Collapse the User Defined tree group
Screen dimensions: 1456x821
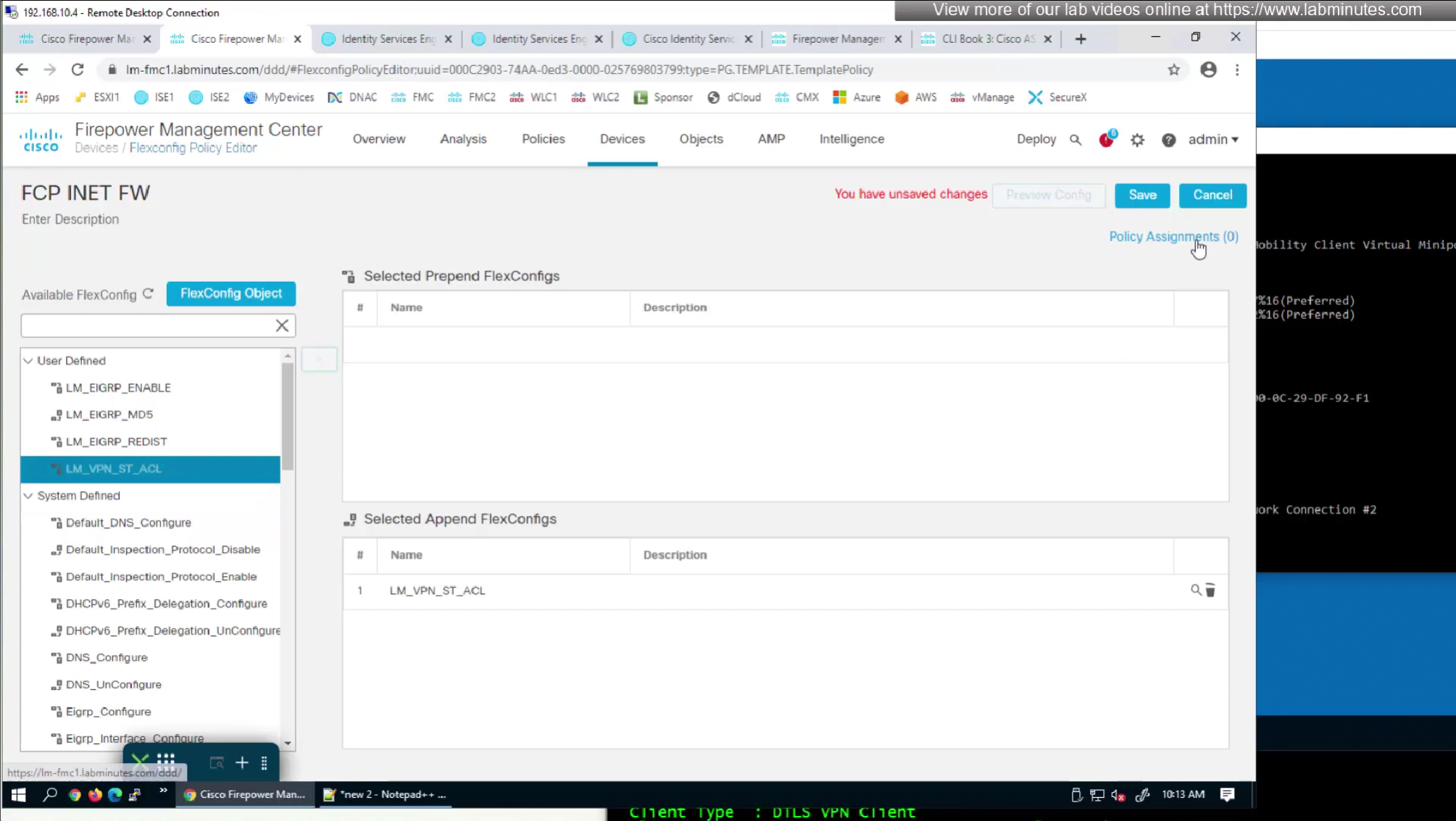coord(28,361)
